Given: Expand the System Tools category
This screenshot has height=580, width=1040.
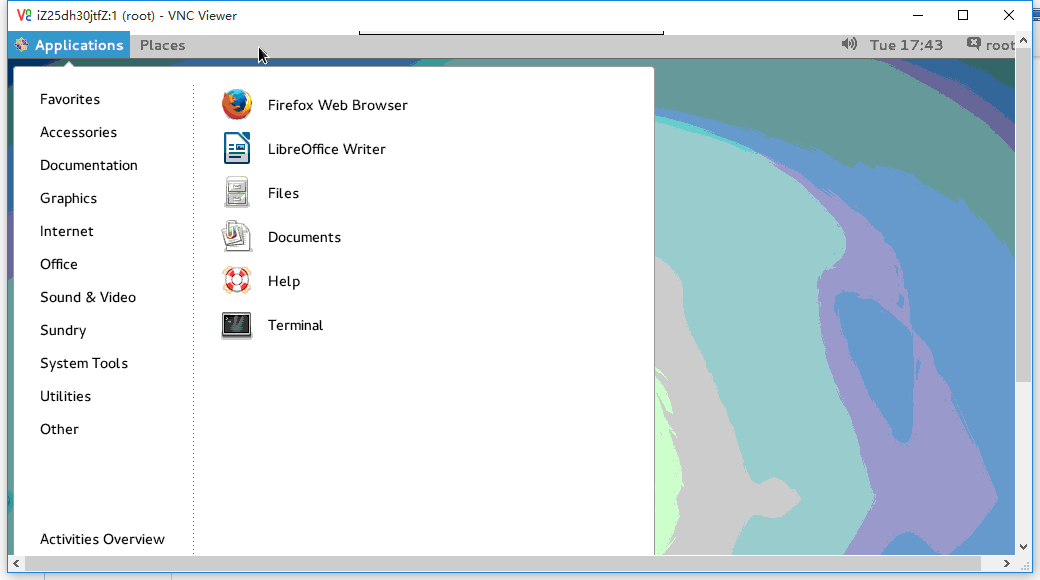Looking at the screenshot, I should click(x=84, y=363).
